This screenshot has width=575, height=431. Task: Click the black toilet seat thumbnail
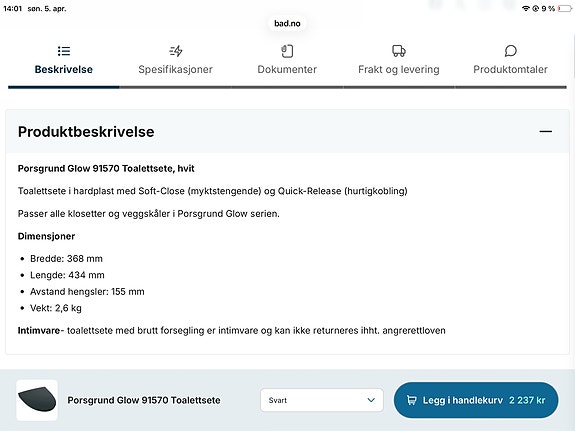pyautogui.click(x=37, y=400)
